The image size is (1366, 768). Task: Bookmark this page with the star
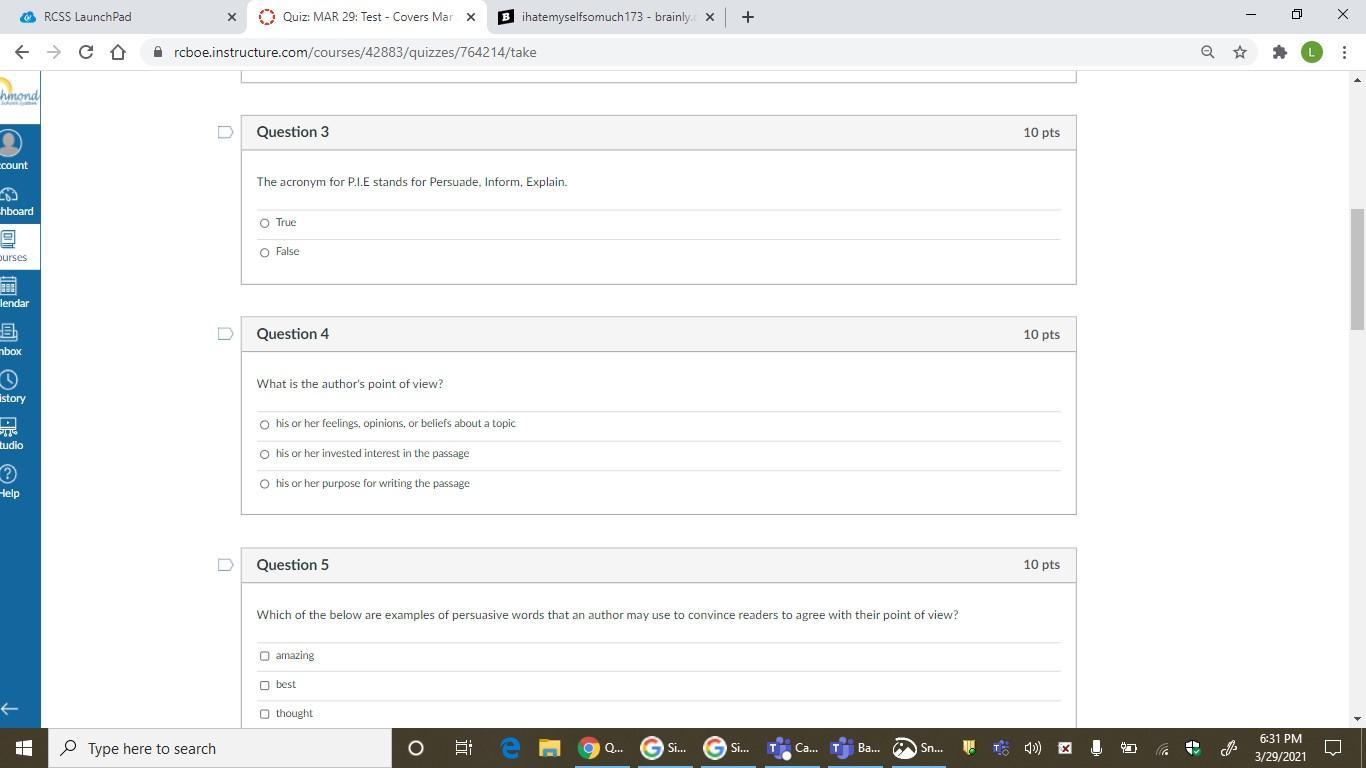1240,52
